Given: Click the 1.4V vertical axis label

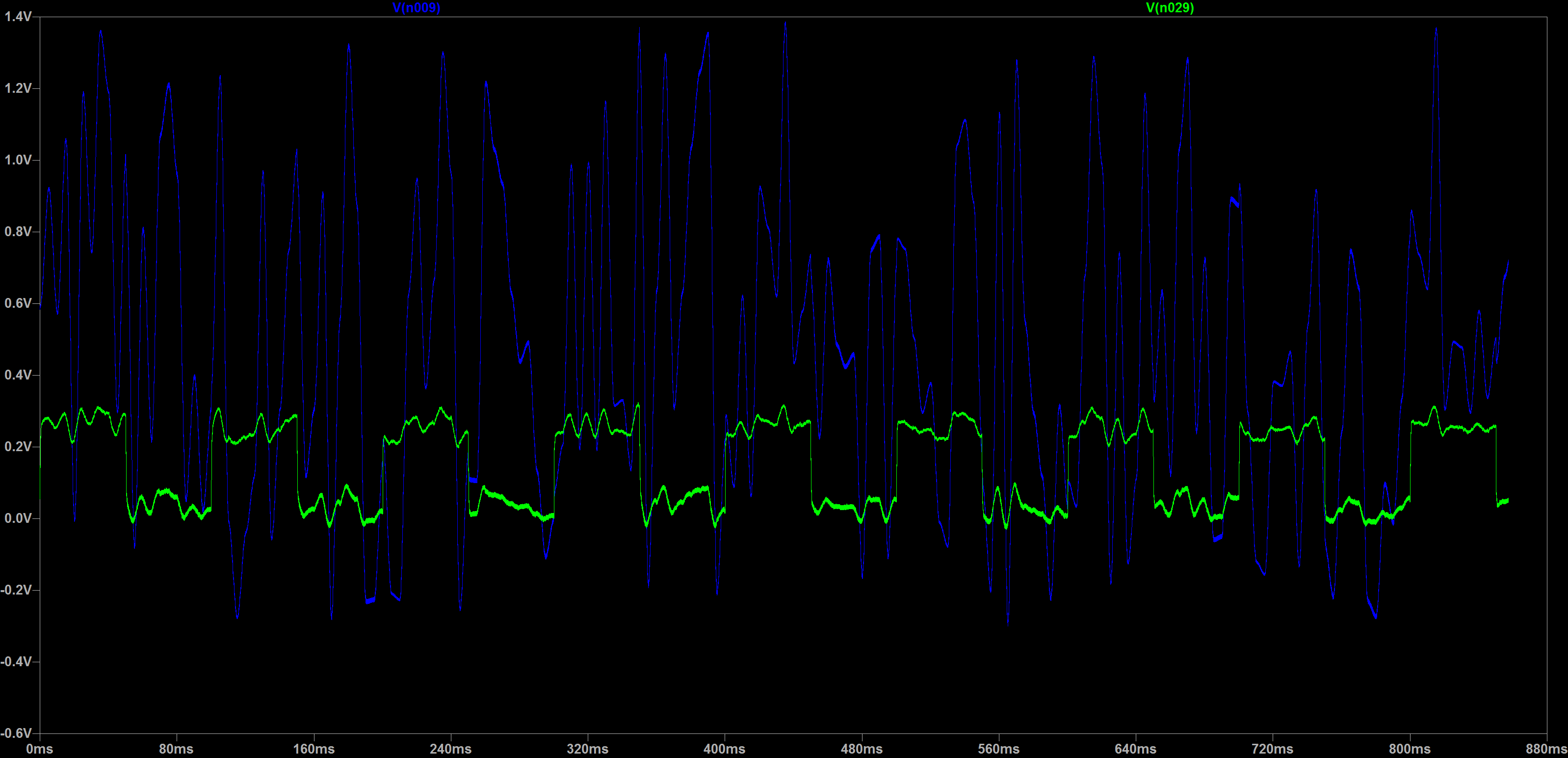Looking at the screenshot, I should point(18,17).
